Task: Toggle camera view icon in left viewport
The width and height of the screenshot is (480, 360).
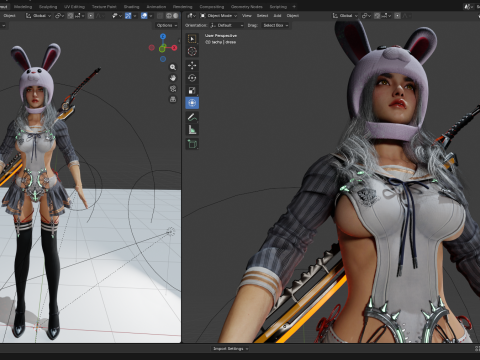Action: (173, 88)
